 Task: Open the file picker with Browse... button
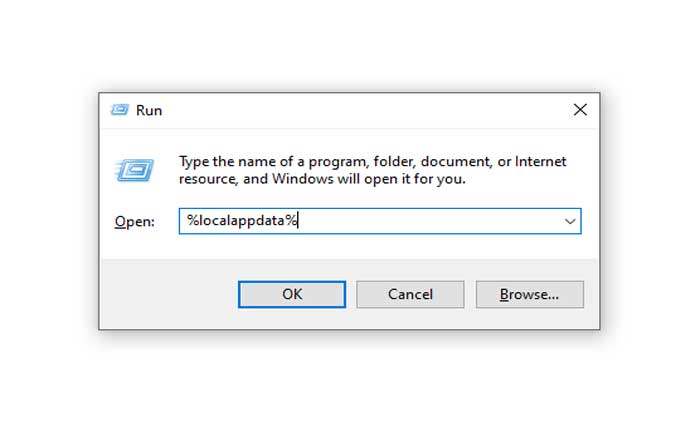point(529,294)
